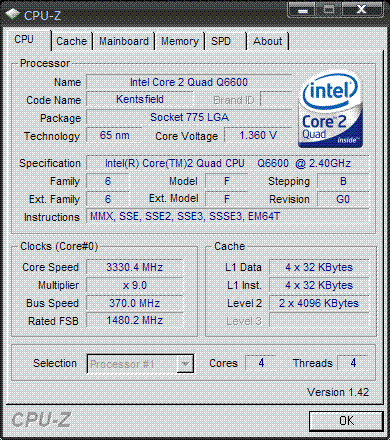Select the CPU tab
Screen dimensions: 390x440
24,39
